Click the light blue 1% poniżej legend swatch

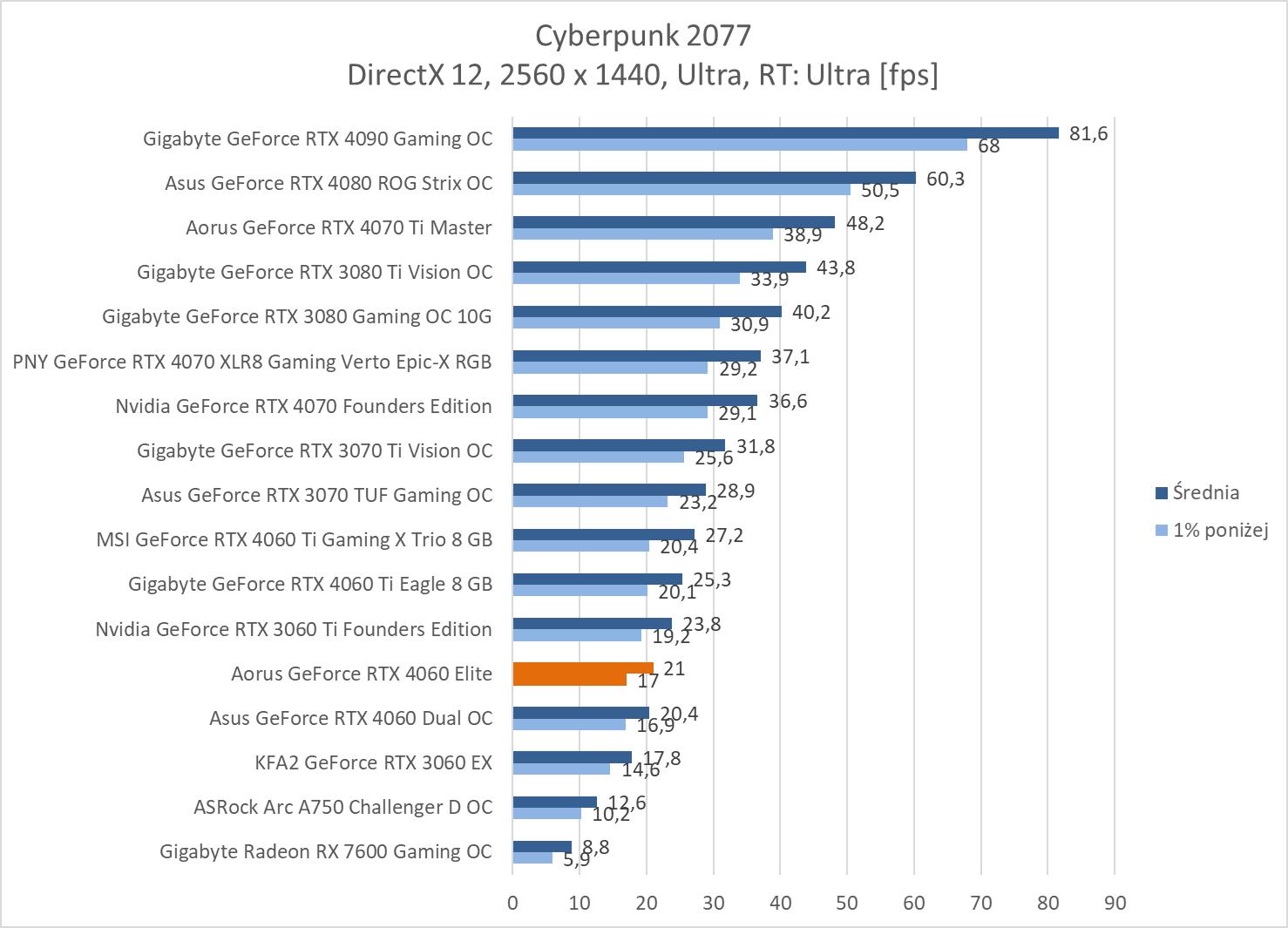tap(1161, 530)
